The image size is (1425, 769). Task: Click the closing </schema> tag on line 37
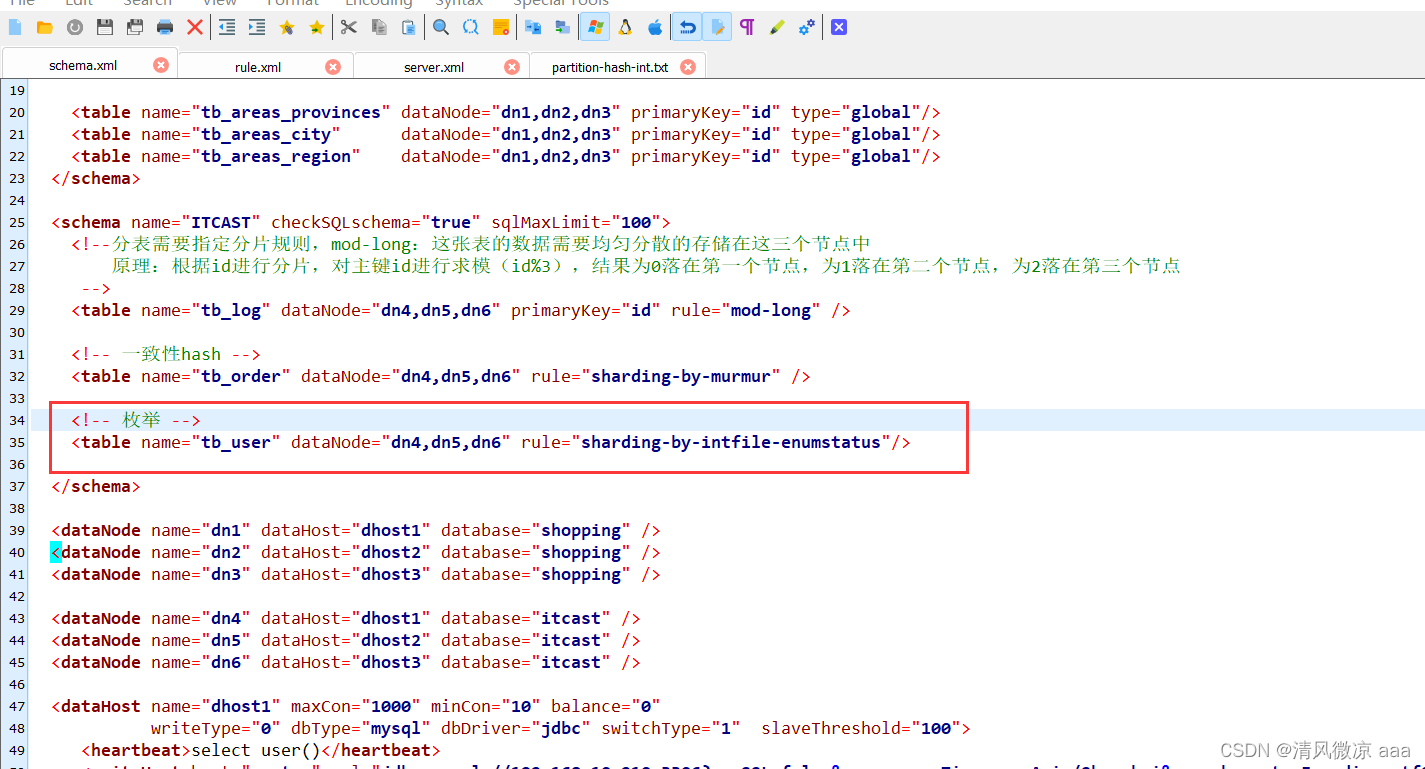[96, 486]
